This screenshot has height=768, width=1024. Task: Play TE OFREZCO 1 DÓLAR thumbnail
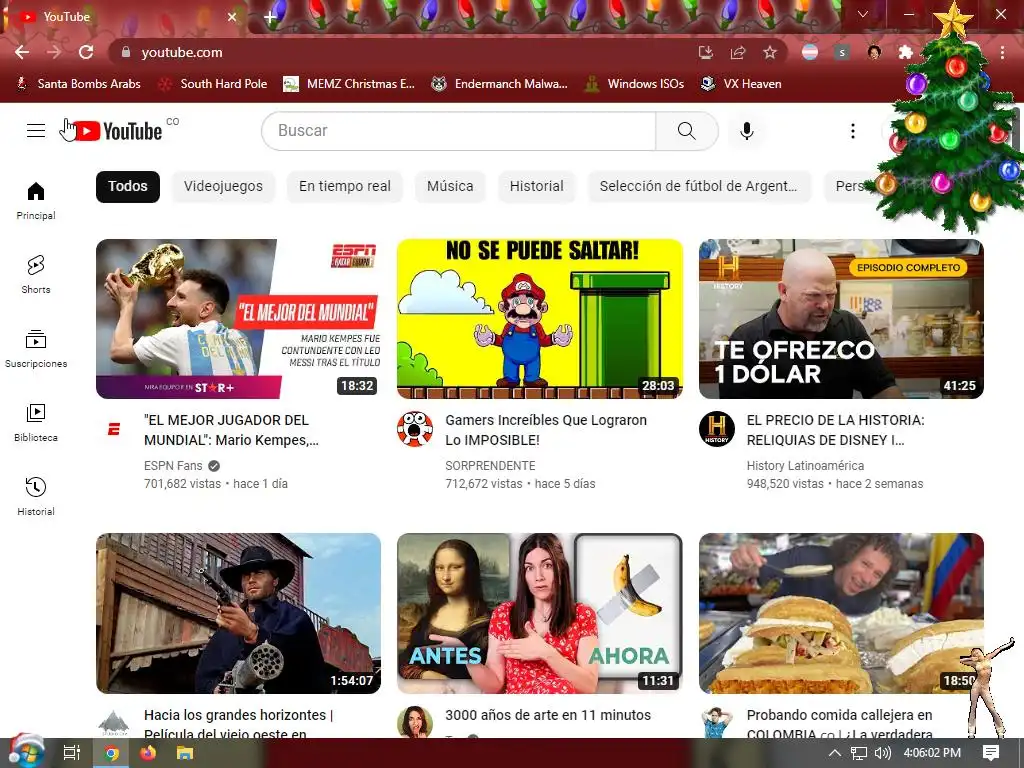click(841, 319)
